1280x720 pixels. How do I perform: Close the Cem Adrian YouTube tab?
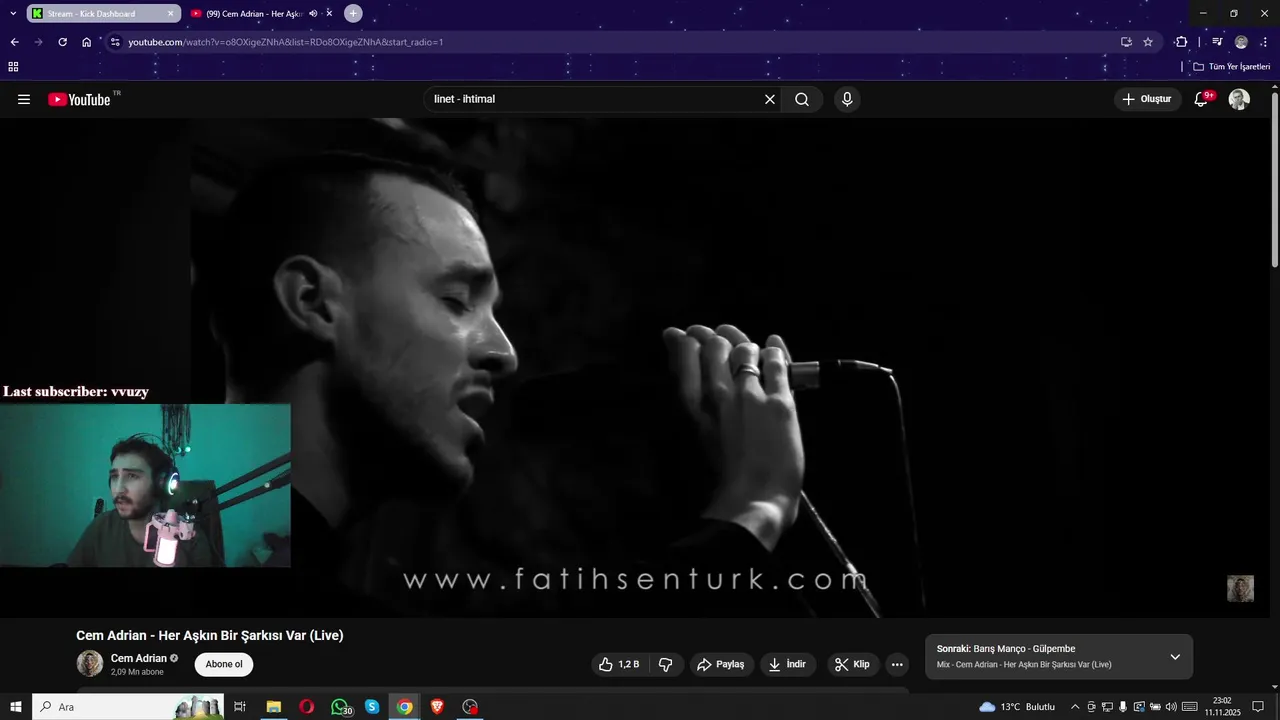[x=329, y=13]
